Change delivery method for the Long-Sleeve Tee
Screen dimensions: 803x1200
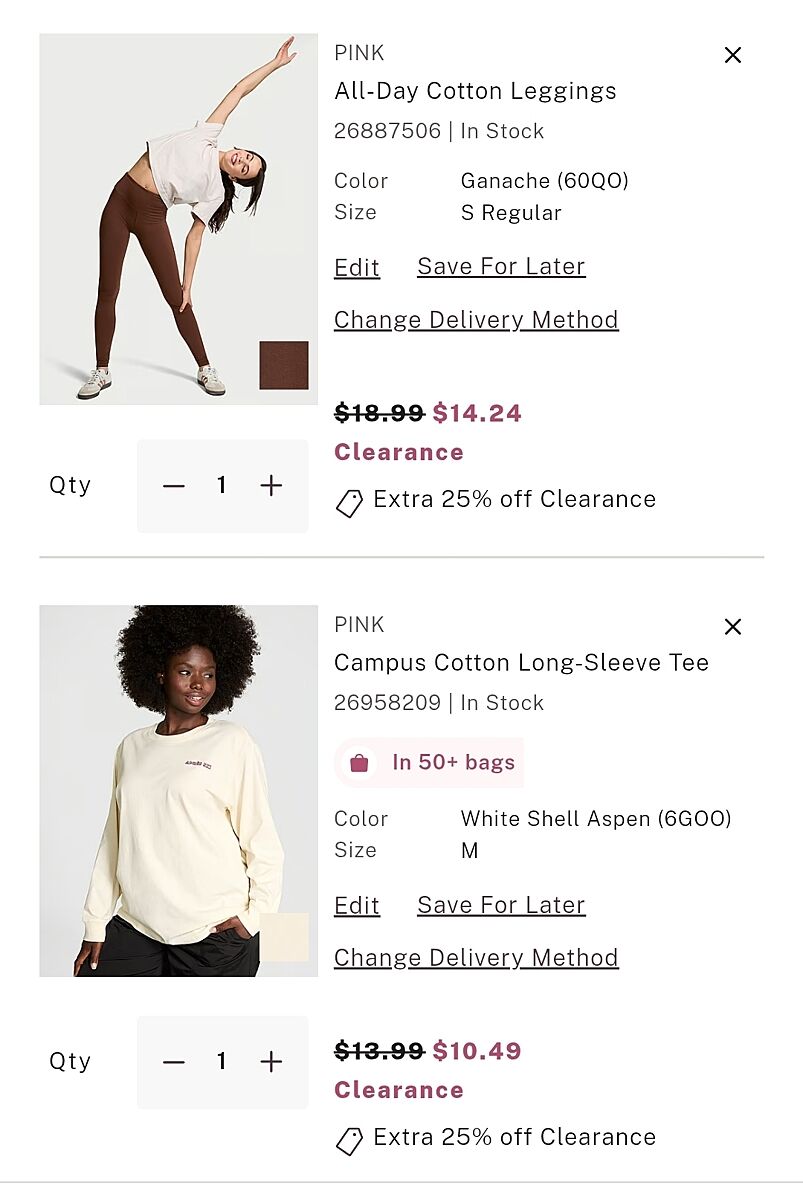476,958
